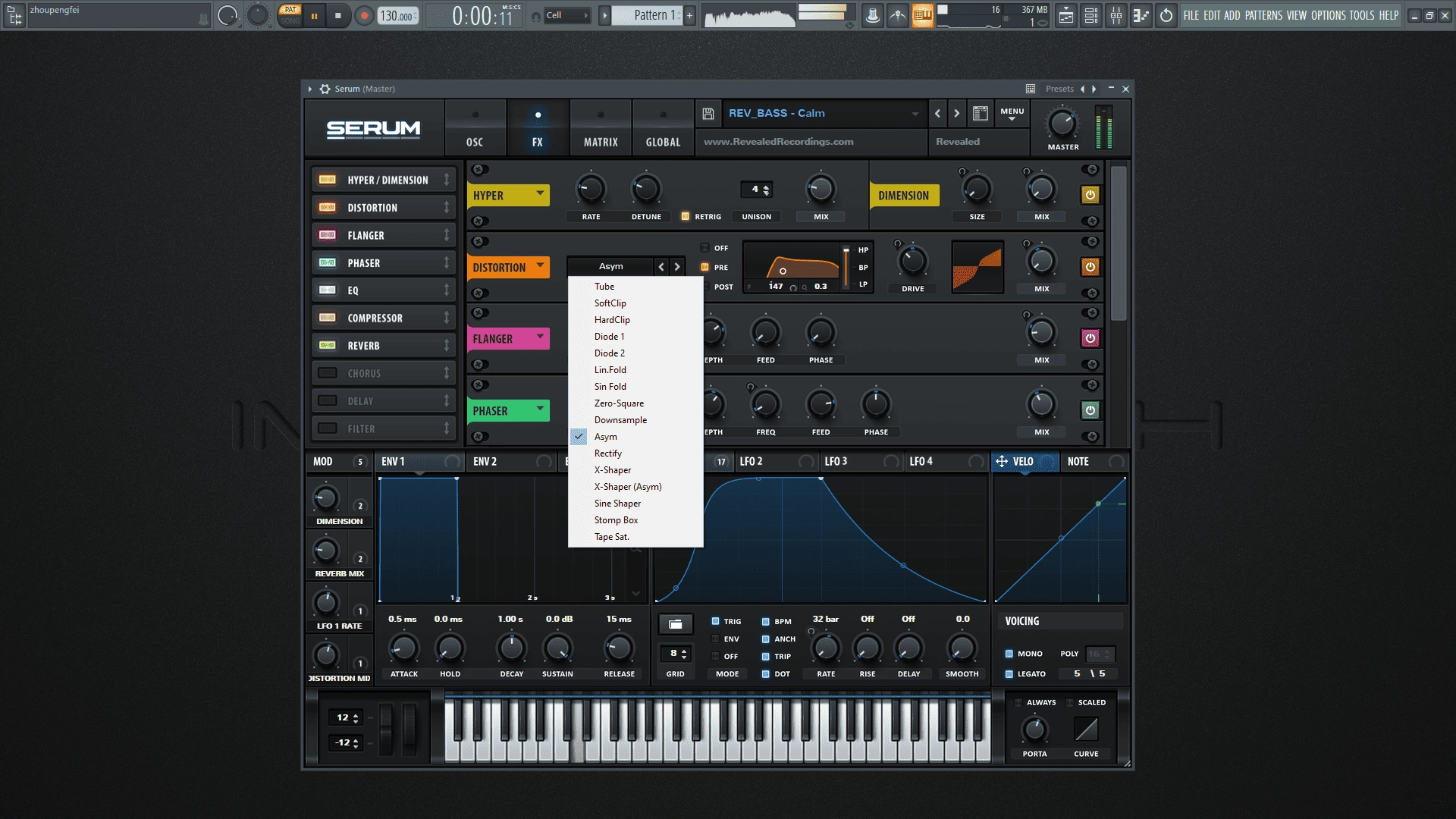Click the save preset floppy icon
This screenshot has width=1456, height=819.
708,114
